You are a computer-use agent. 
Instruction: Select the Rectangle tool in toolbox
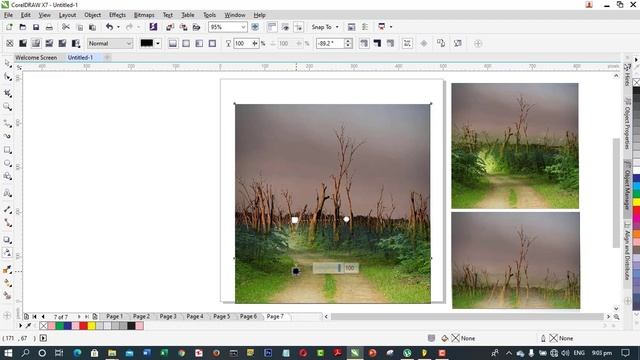(x=7, y=150)
